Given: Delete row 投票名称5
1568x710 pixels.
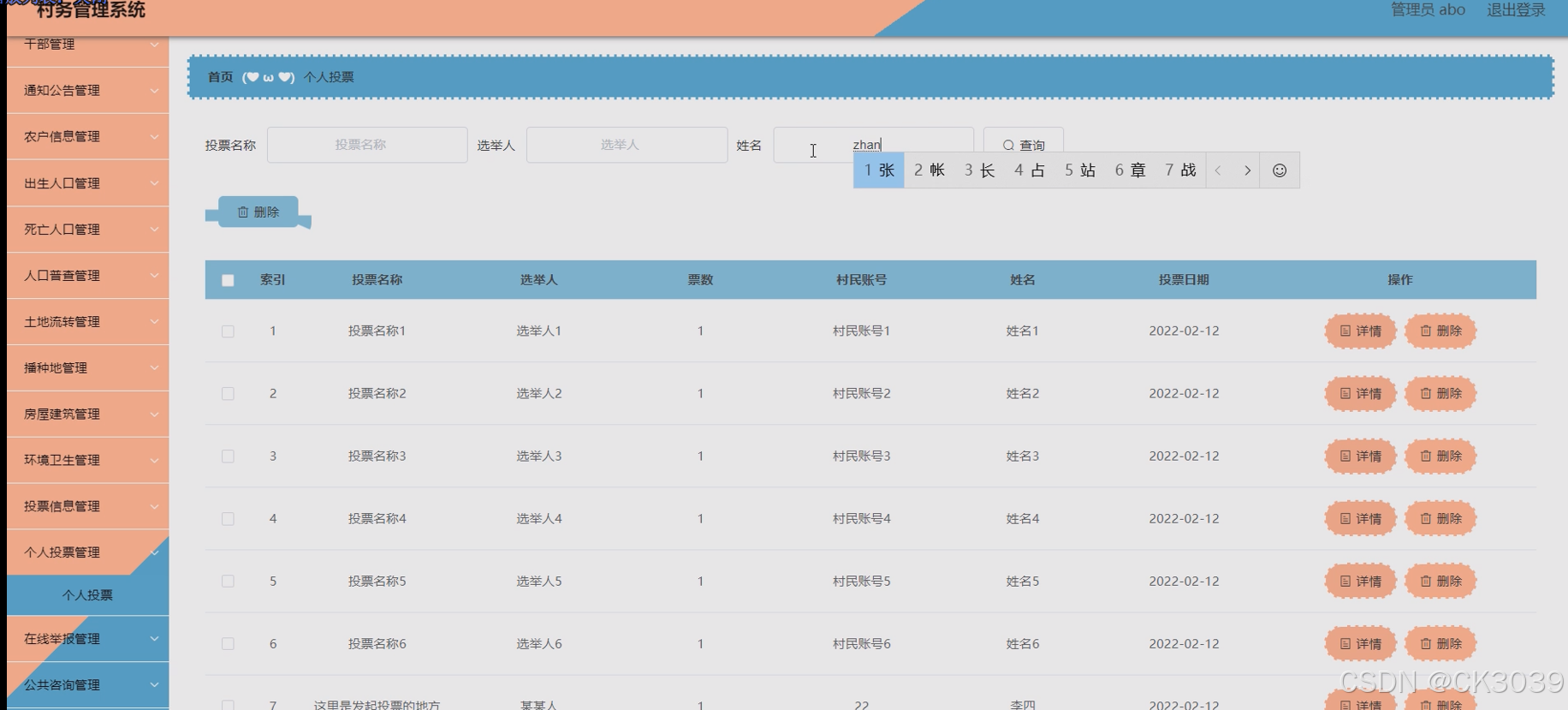Looking at the screenshot, I should (1441, 581).
